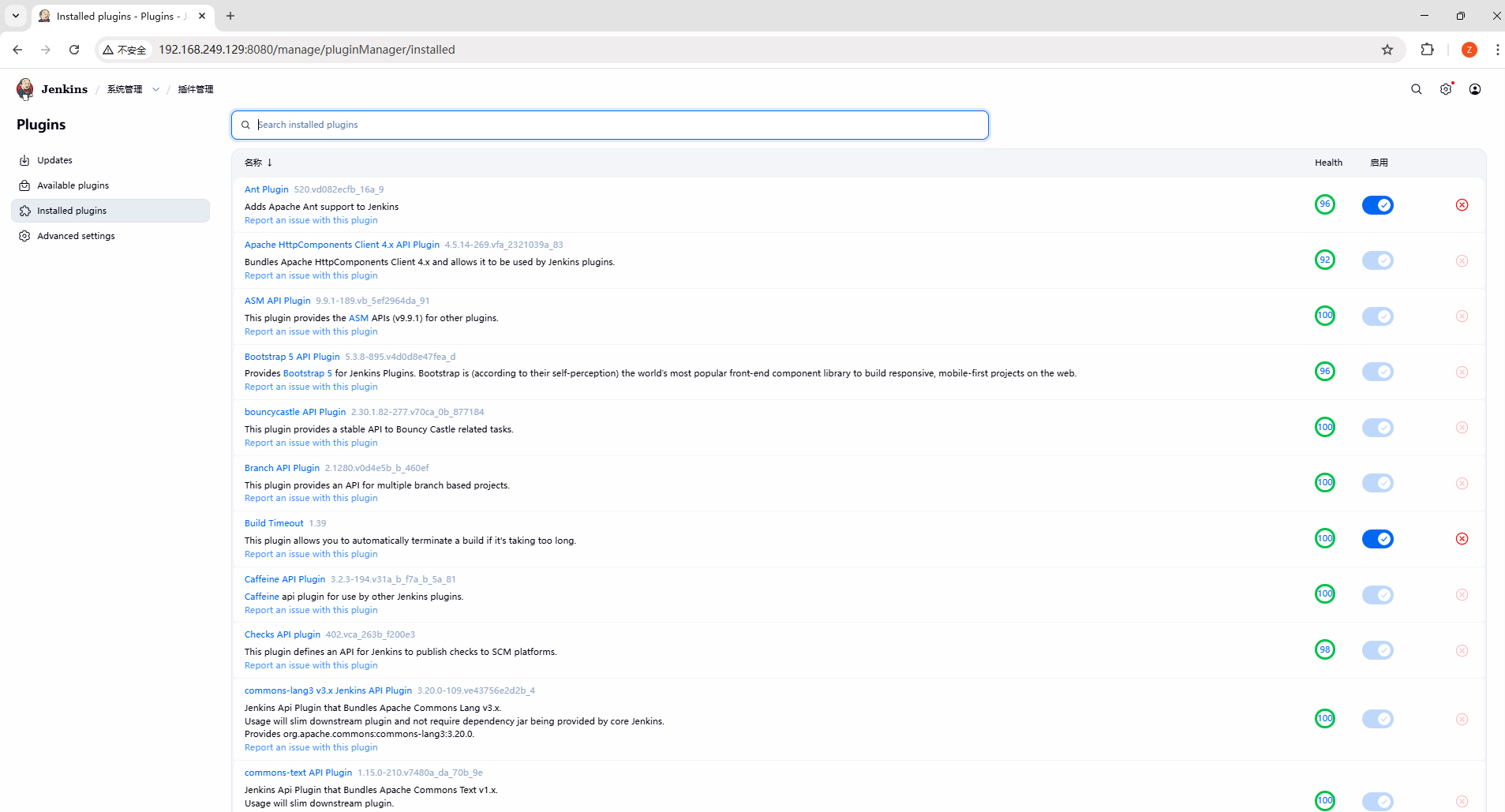
Task: Click disabled uninstall icon for Checks API plugin
Action: click(x=1462, y=650)
